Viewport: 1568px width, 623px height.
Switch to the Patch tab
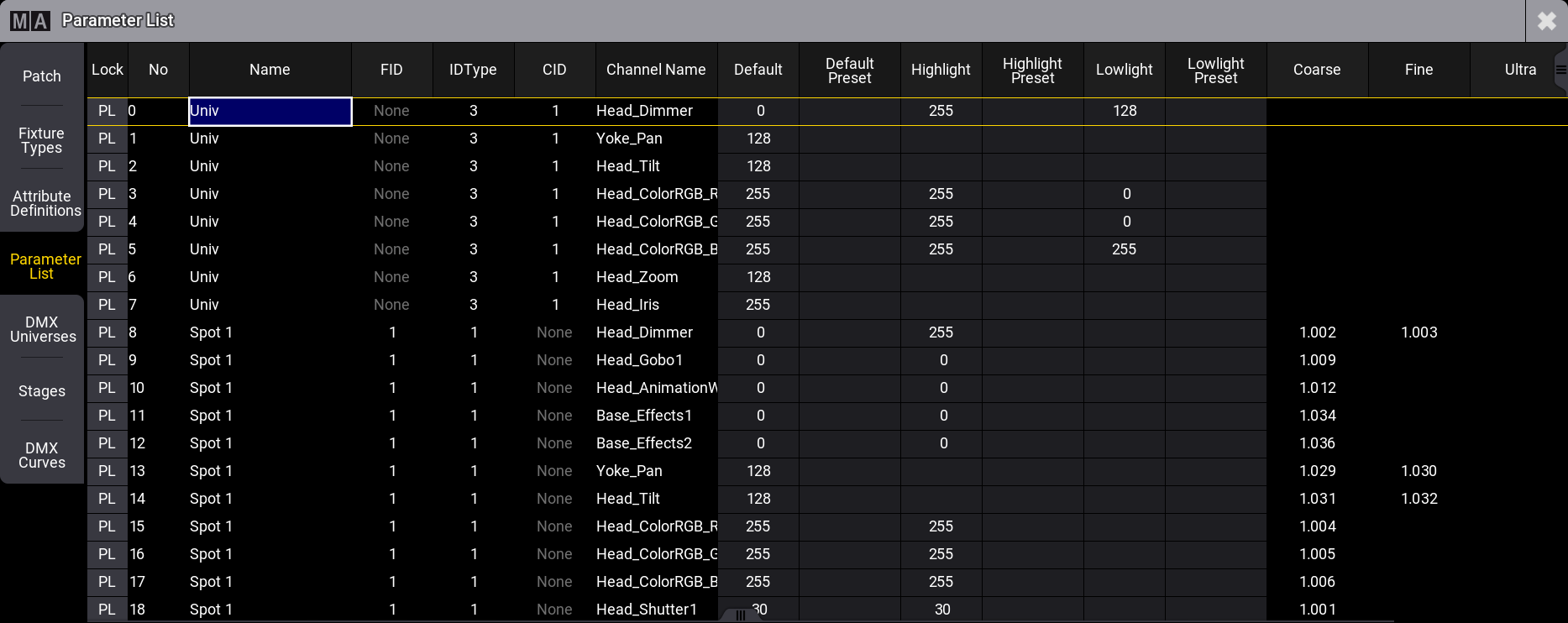[x=42, y=76]
